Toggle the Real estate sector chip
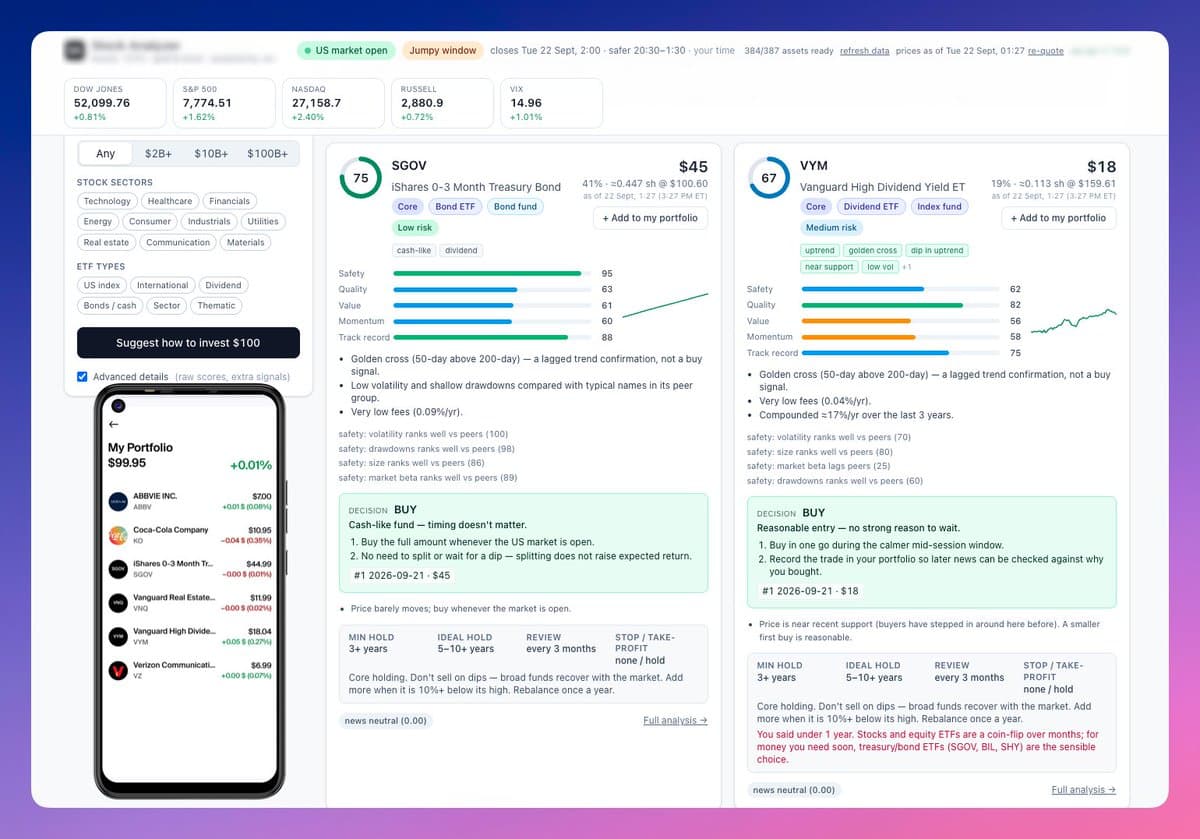The image size is (1200, 839). [106, 243]
